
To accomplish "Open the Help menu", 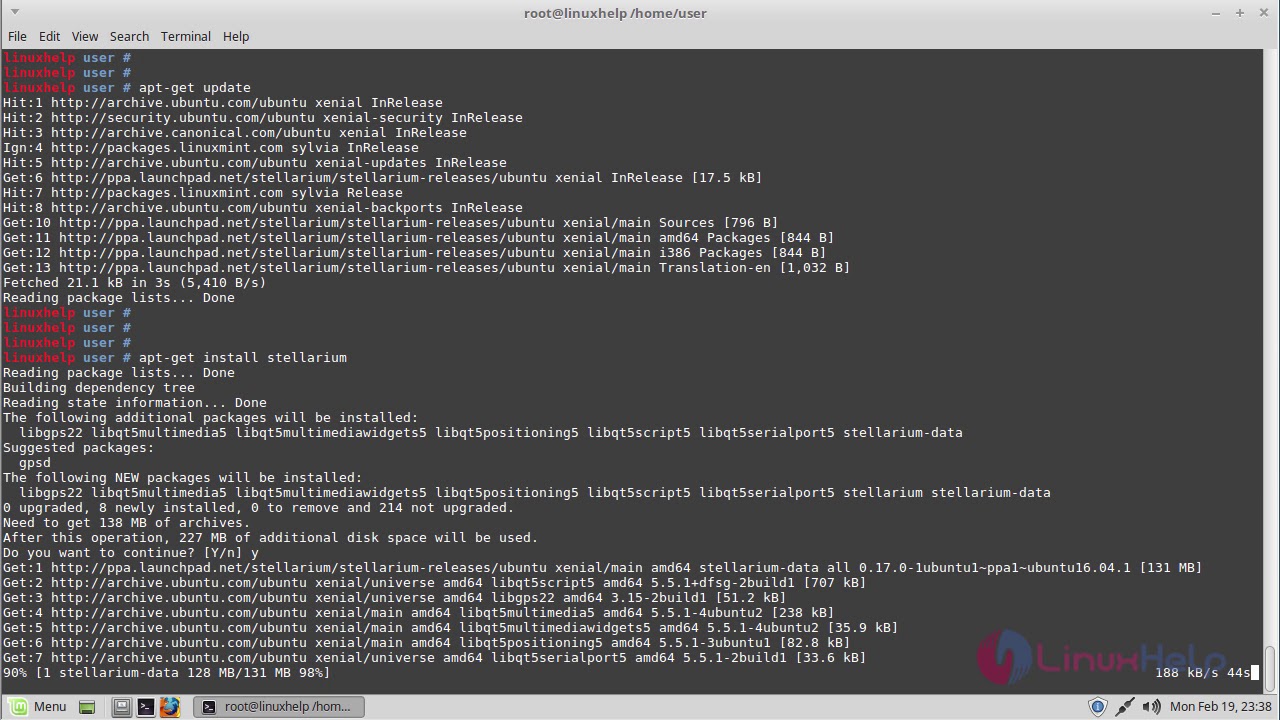I will pyautogui.click(x=236, y=36).
